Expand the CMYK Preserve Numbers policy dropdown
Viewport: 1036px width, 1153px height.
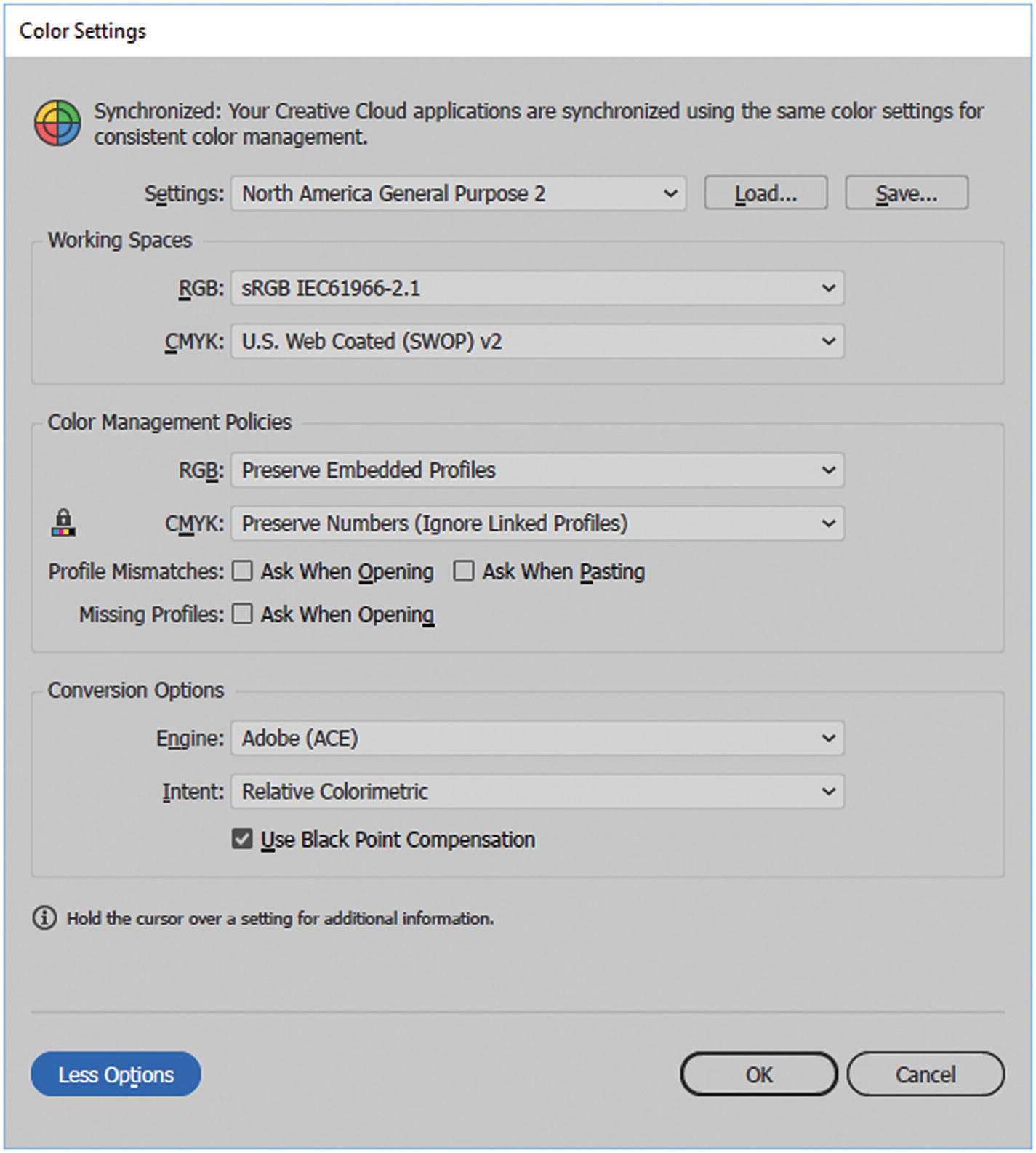(537, 523)
